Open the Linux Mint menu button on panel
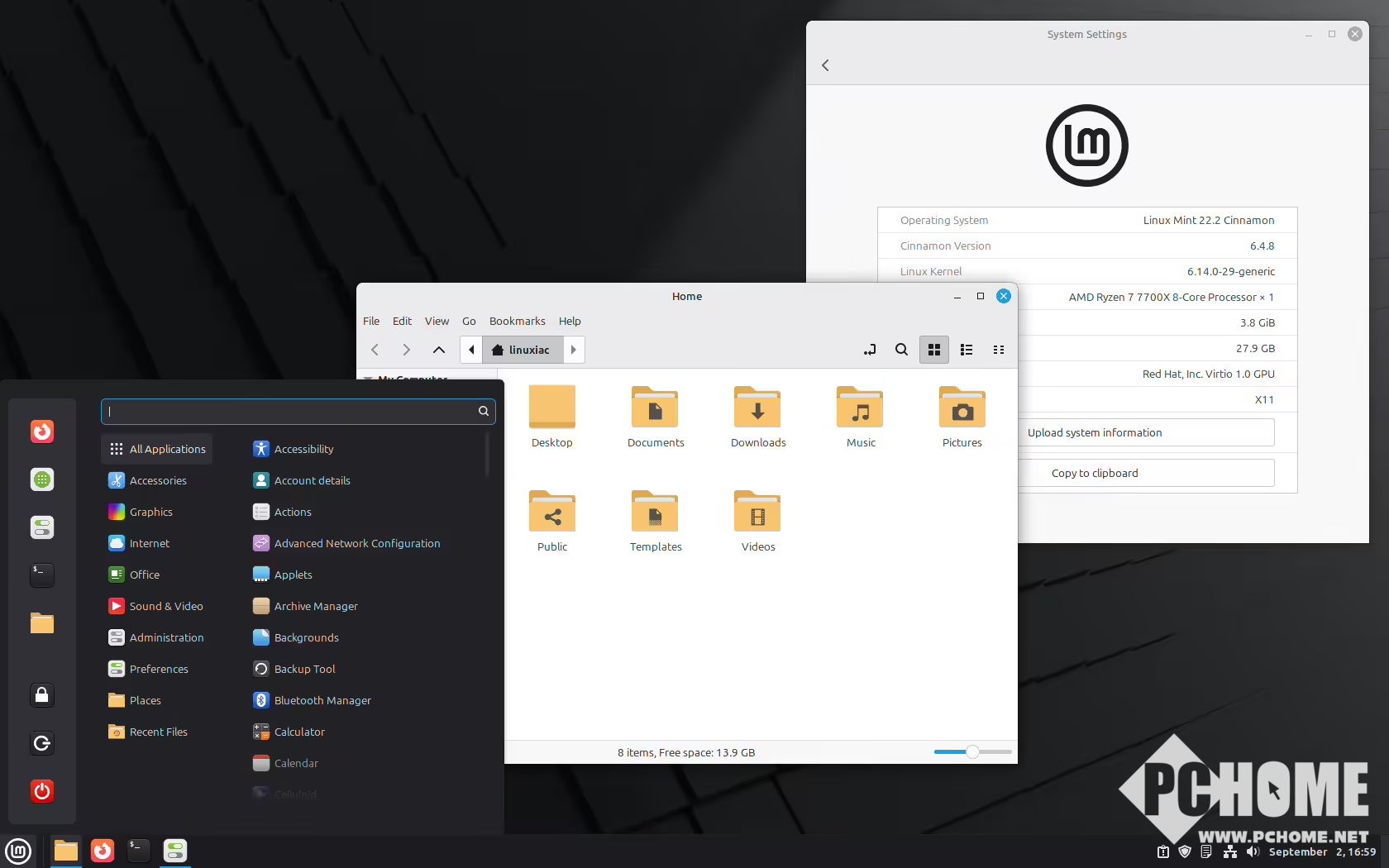This screenshot has width=1389, height=868. pyautogui.click(x=18, y=851)
